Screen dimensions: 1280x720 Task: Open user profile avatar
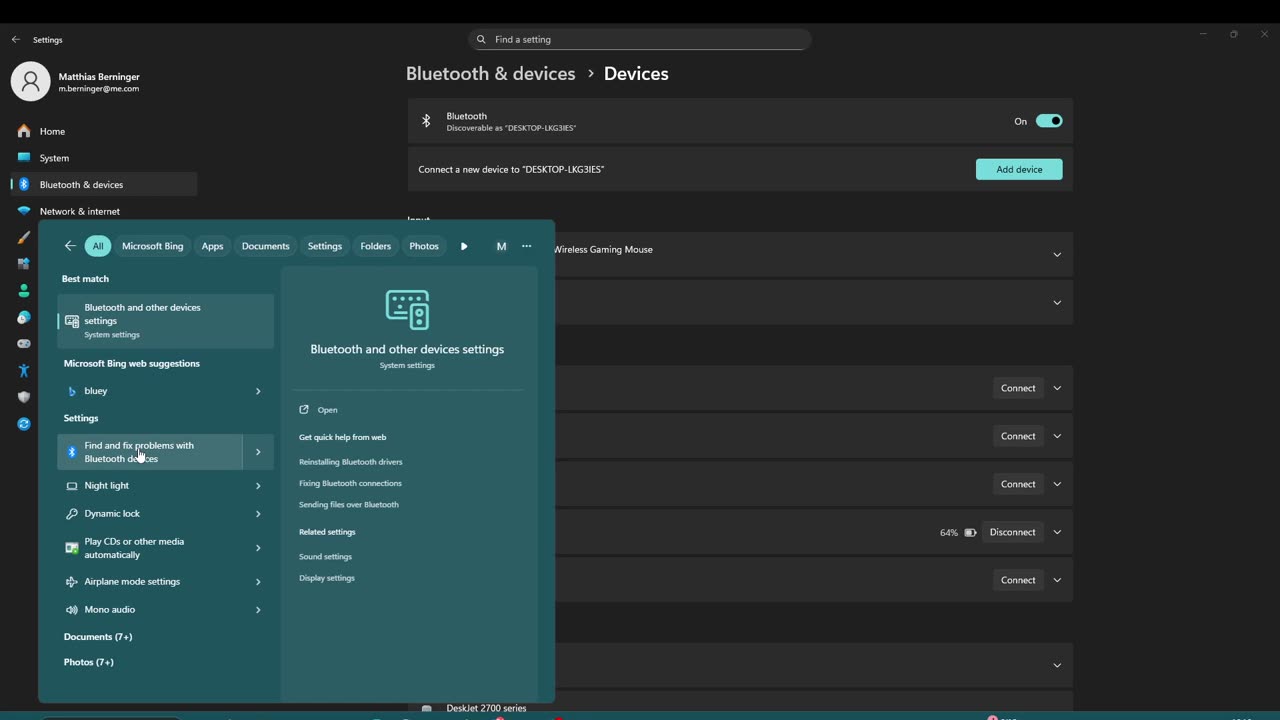coord(30,82)
